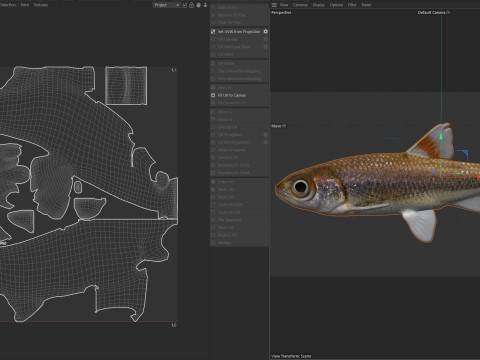Screen dimensions: 480x360
Task: Click Default Camera label
Action: 432,12
